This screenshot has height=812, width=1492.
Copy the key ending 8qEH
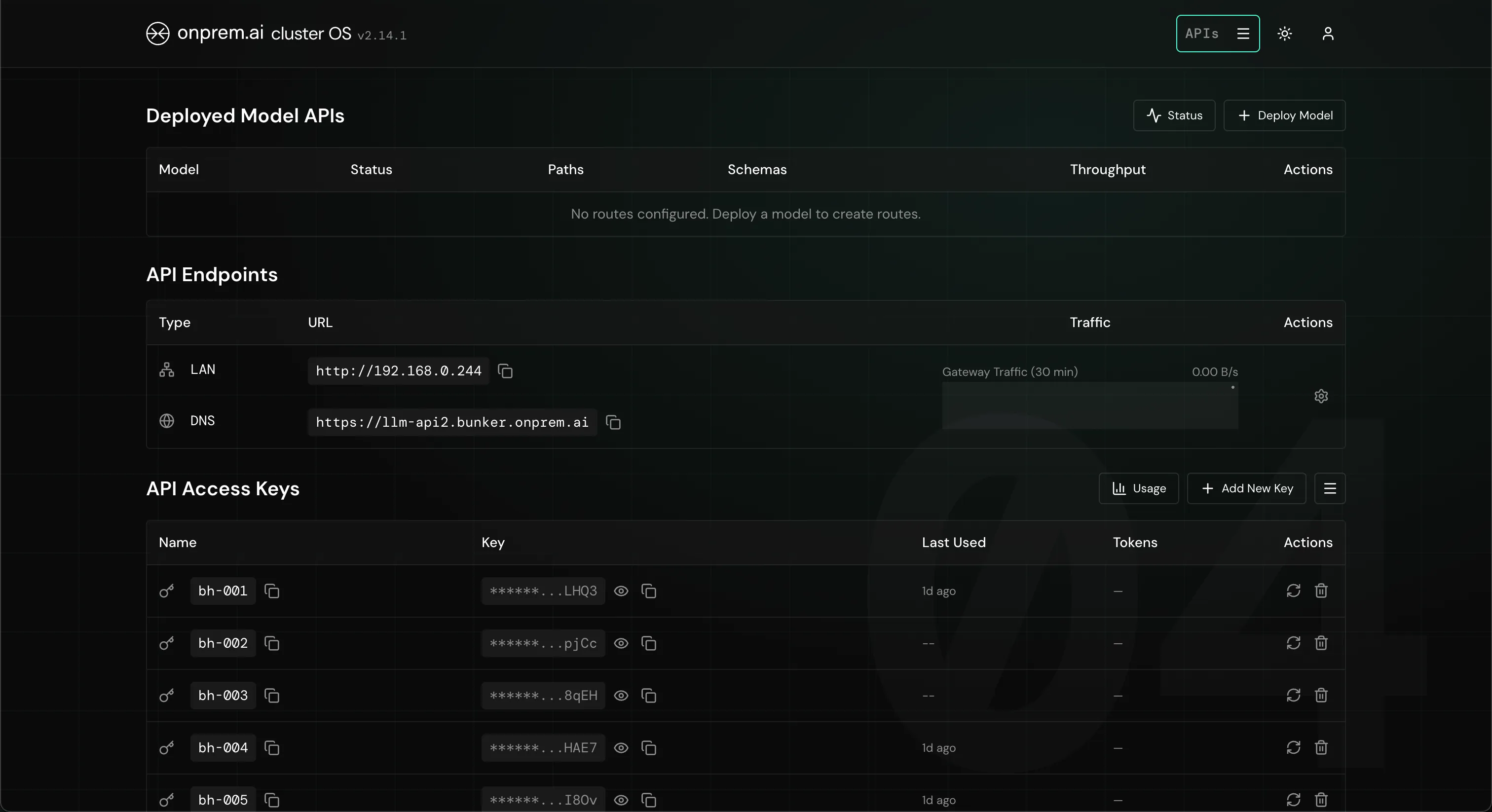click(x=649, y=695)
